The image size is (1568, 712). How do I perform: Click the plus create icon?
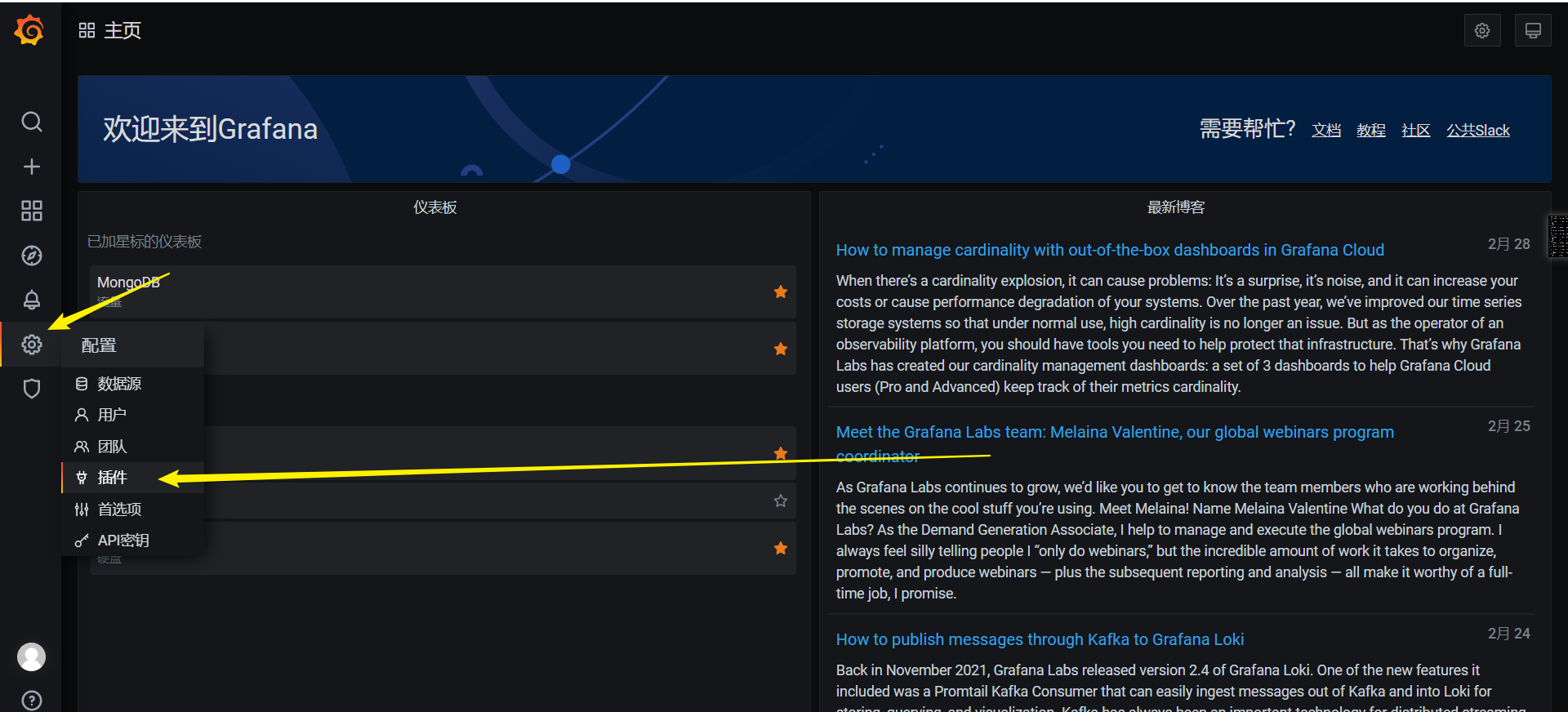point(31,167)
